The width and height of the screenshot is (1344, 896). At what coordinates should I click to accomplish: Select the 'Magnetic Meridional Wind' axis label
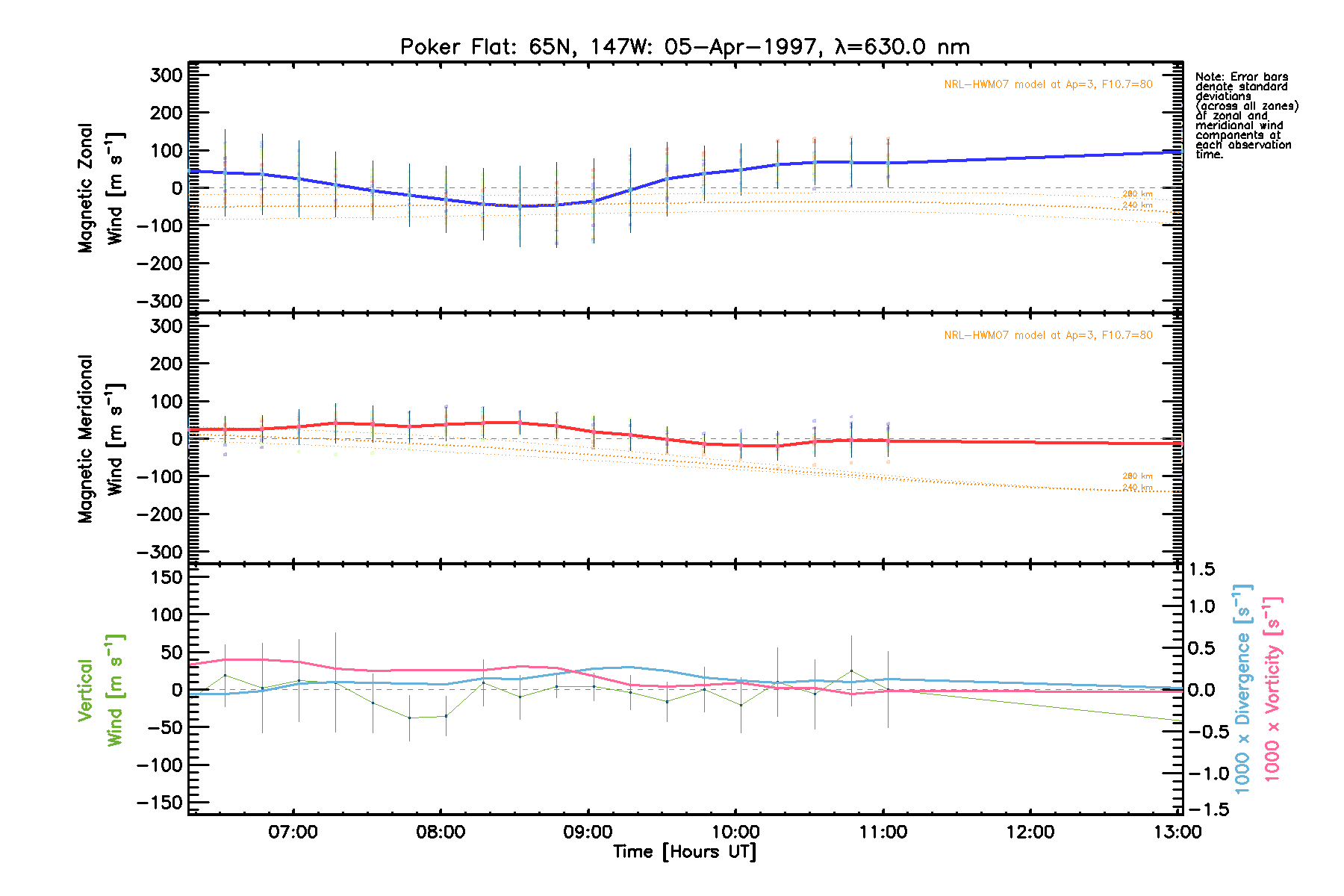pyautogui.click(x=100, y=439)
